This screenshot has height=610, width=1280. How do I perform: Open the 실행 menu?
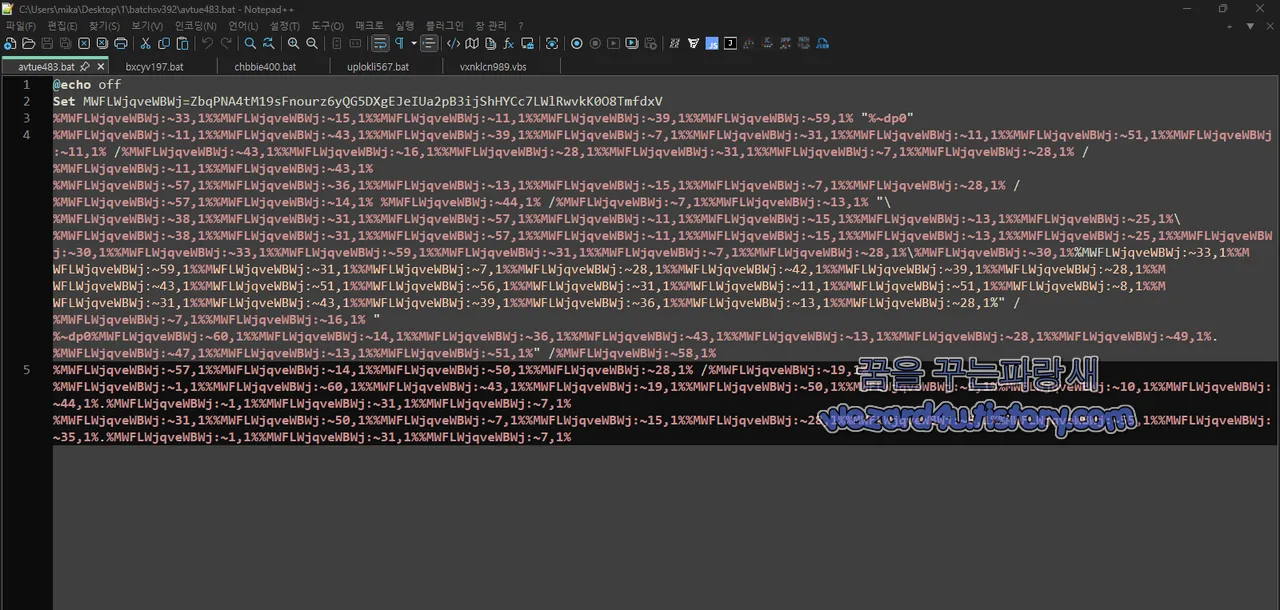(x=405, y=25)
